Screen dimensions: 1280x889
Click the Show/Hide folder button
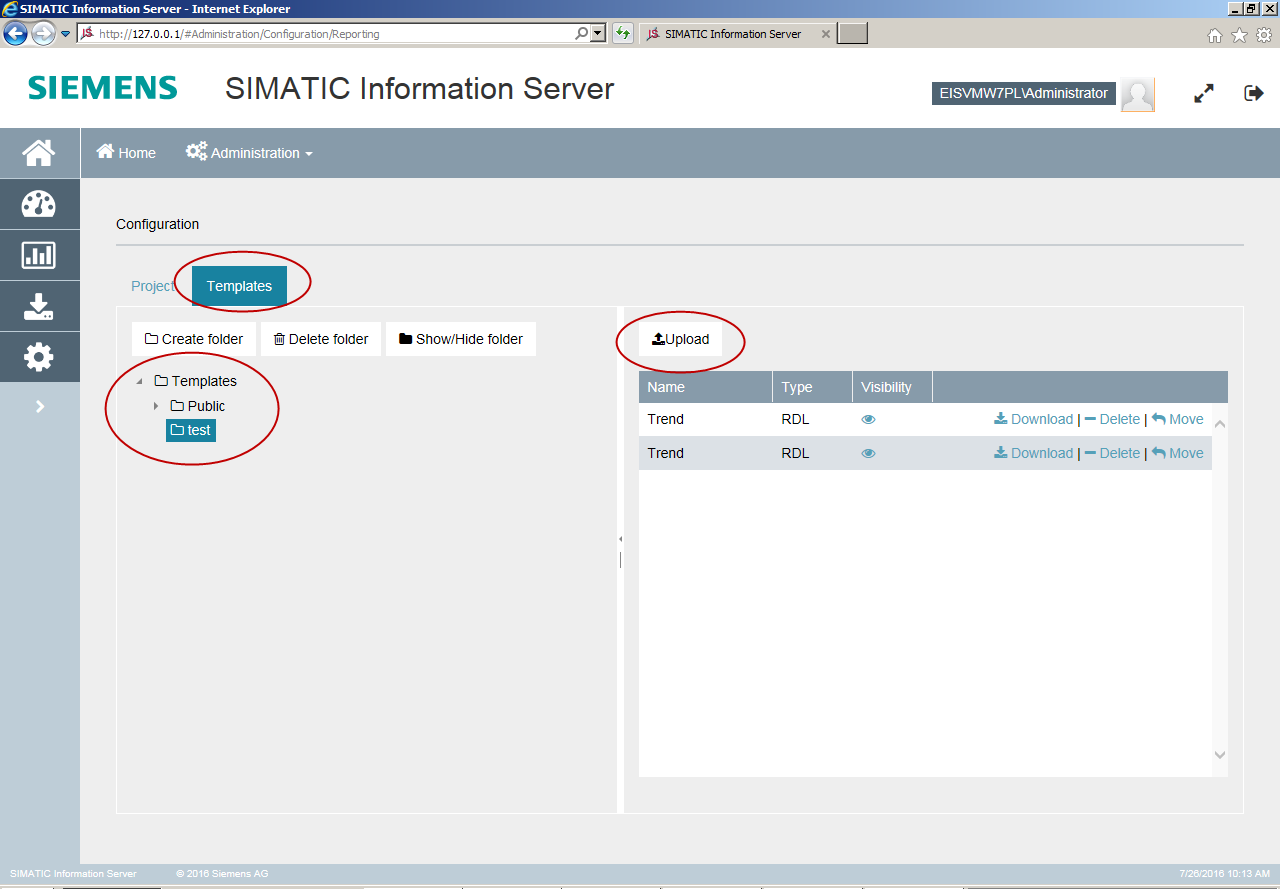pyautogui.click(x=461, y=339)
